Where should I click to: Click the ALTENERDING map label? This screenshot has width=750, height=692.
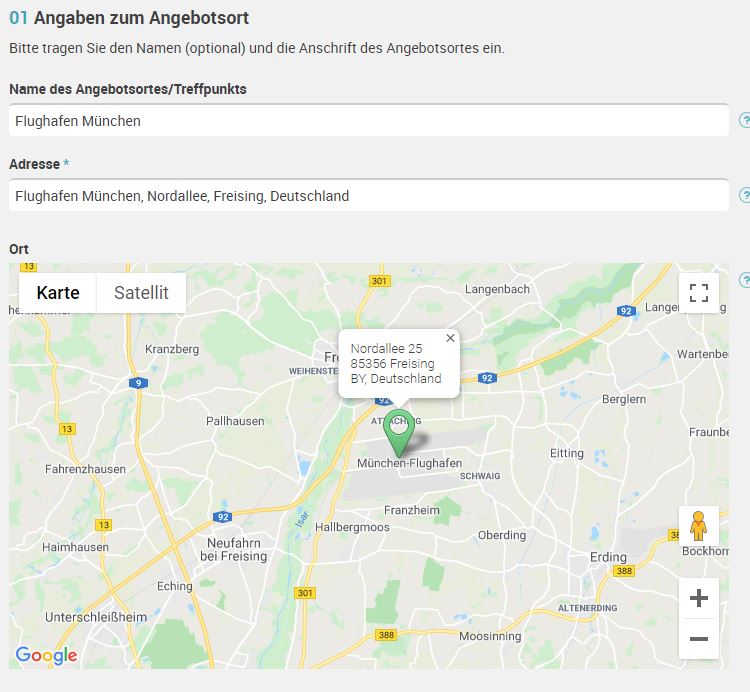[x=587, y=608]
